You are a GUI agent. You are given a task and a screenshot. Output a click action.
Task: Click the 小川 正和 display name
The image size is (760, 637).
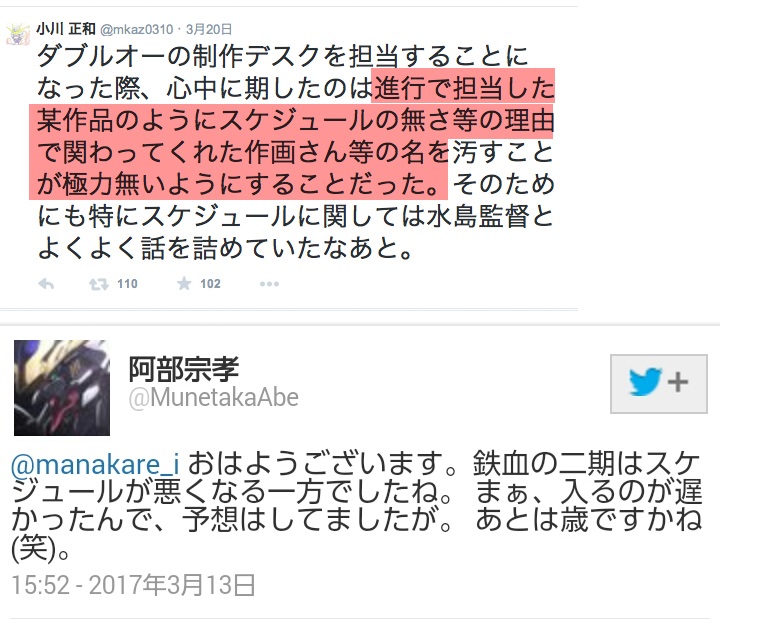[x=66, y=29]
